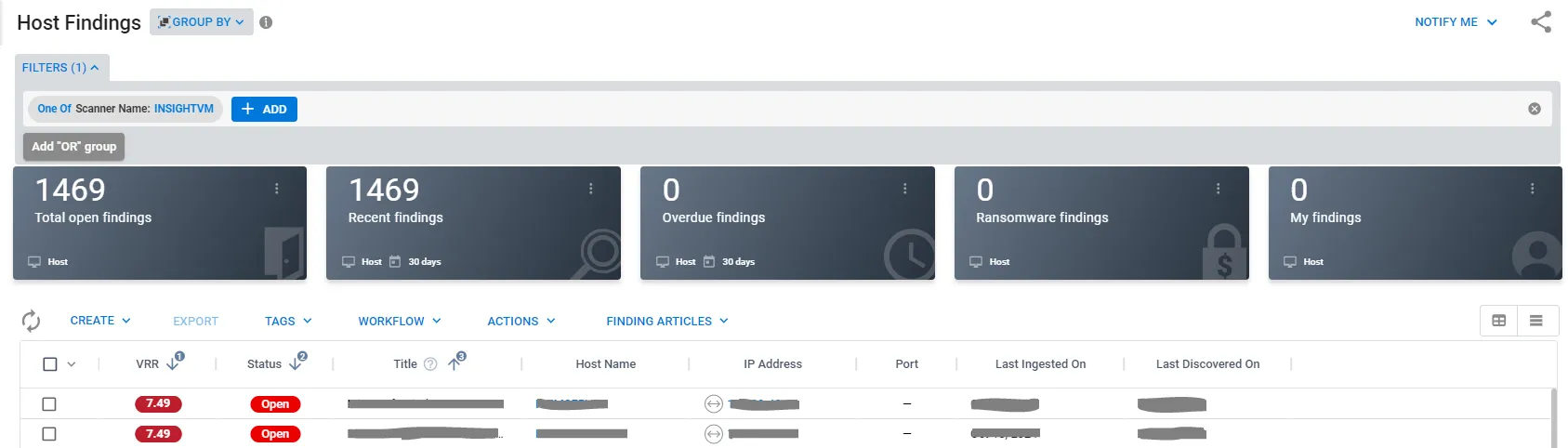Click Open status badge in first row
This screenshot has height=448, width=1568.
tap(275, 404)
